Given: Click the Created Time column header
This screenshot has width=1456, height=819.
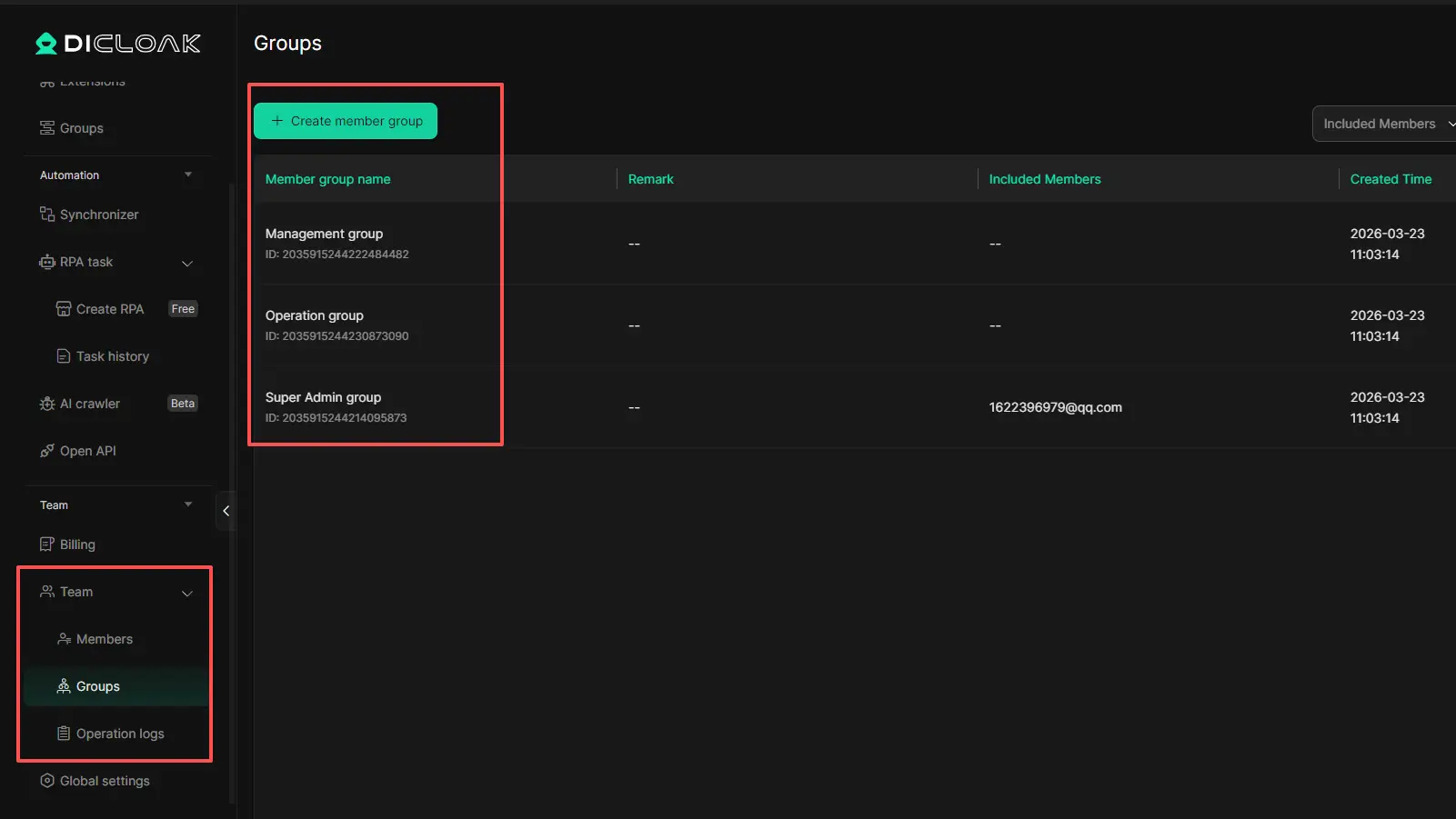Looking at the screenshot, I should [x=1391, y=179].
